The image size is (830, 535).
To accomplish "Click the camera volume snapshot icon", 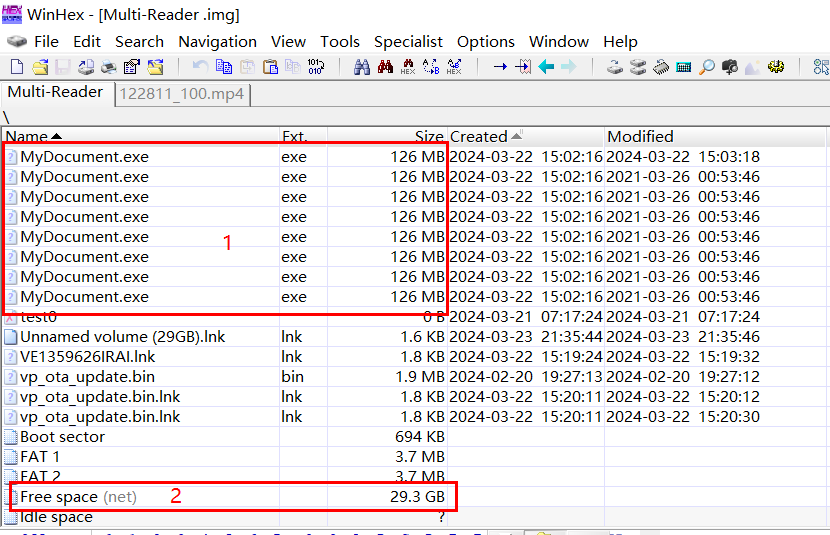I will coord(730,67).
